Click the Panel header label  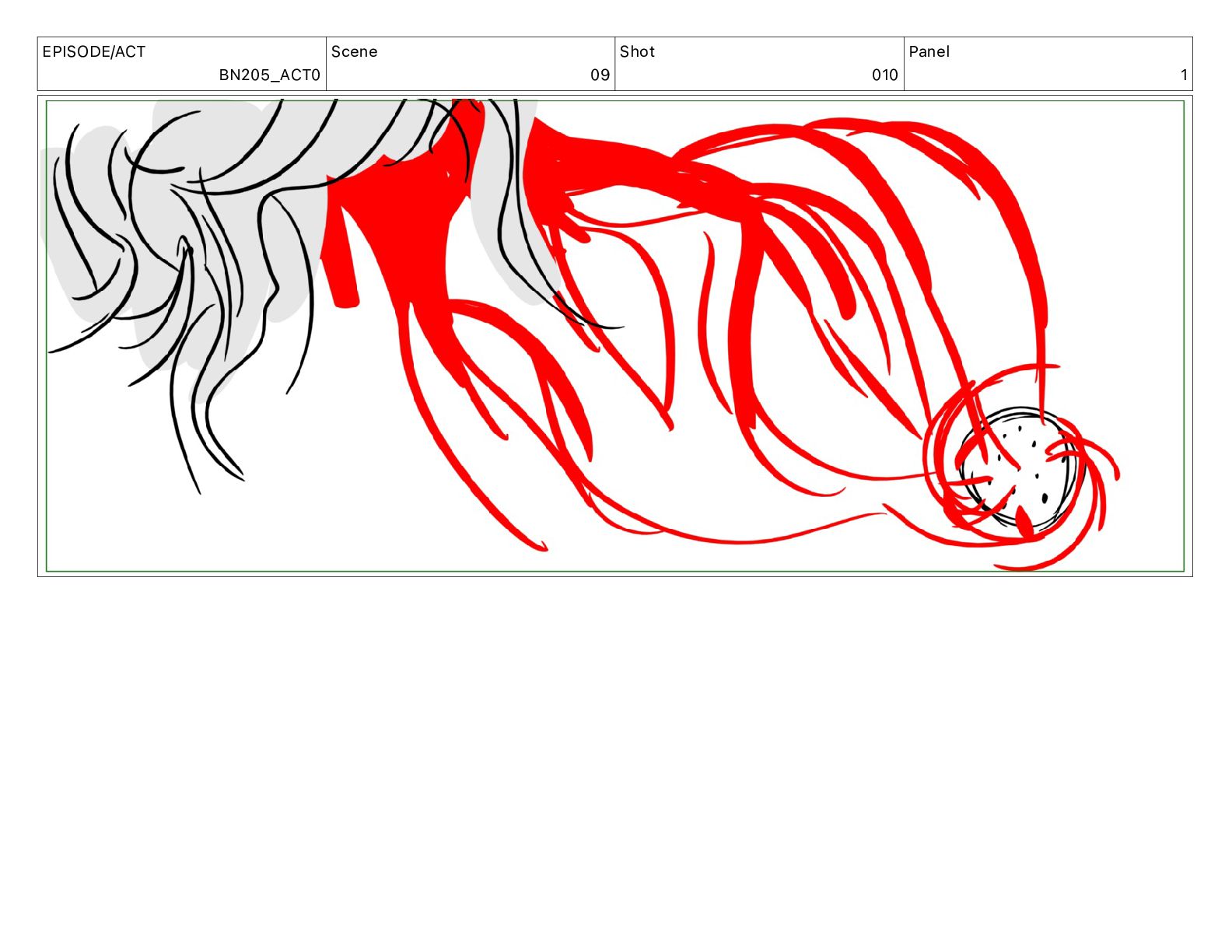click(x=929, y=51)
